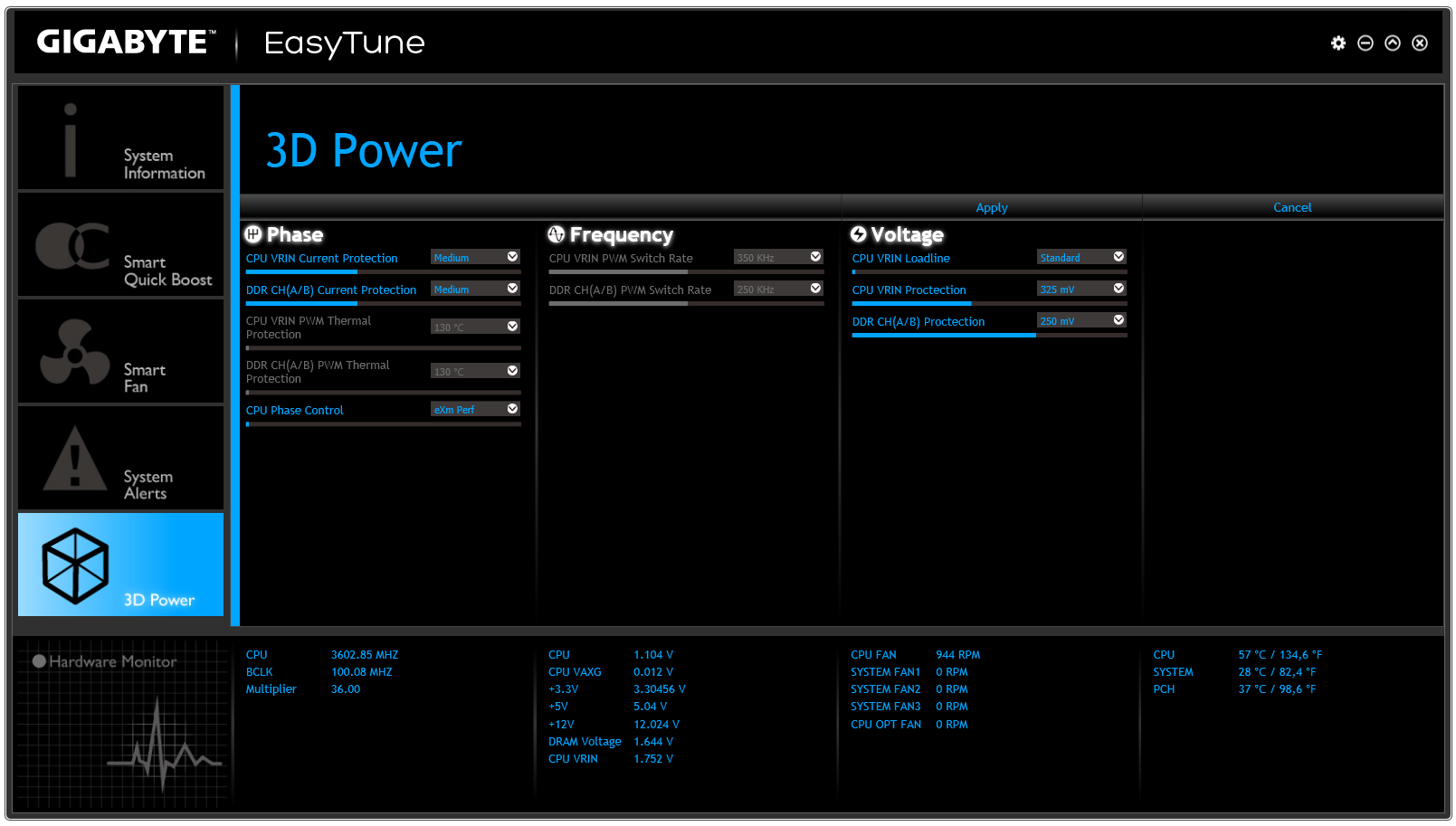Click the System Alerts warning triangle icon
The width and height of the screenshot is (1456, 826).
75,459
